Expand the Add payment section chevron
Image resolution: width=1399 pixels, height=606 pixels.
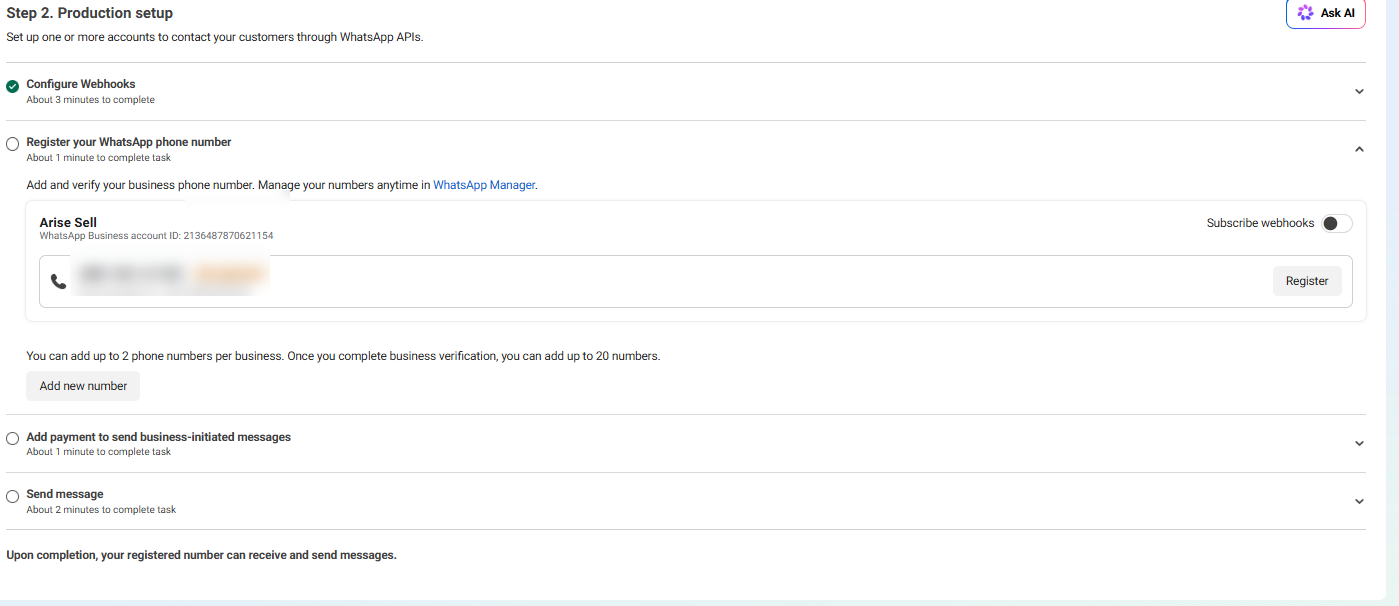pos(1359,443)
